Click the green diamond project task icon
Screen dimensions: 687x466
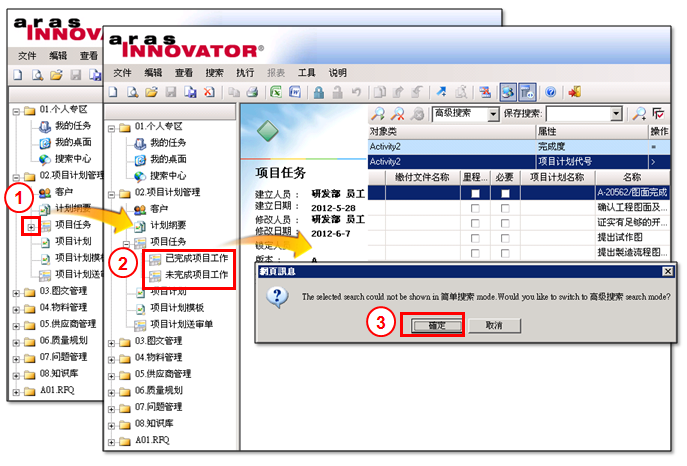point(267,131)
